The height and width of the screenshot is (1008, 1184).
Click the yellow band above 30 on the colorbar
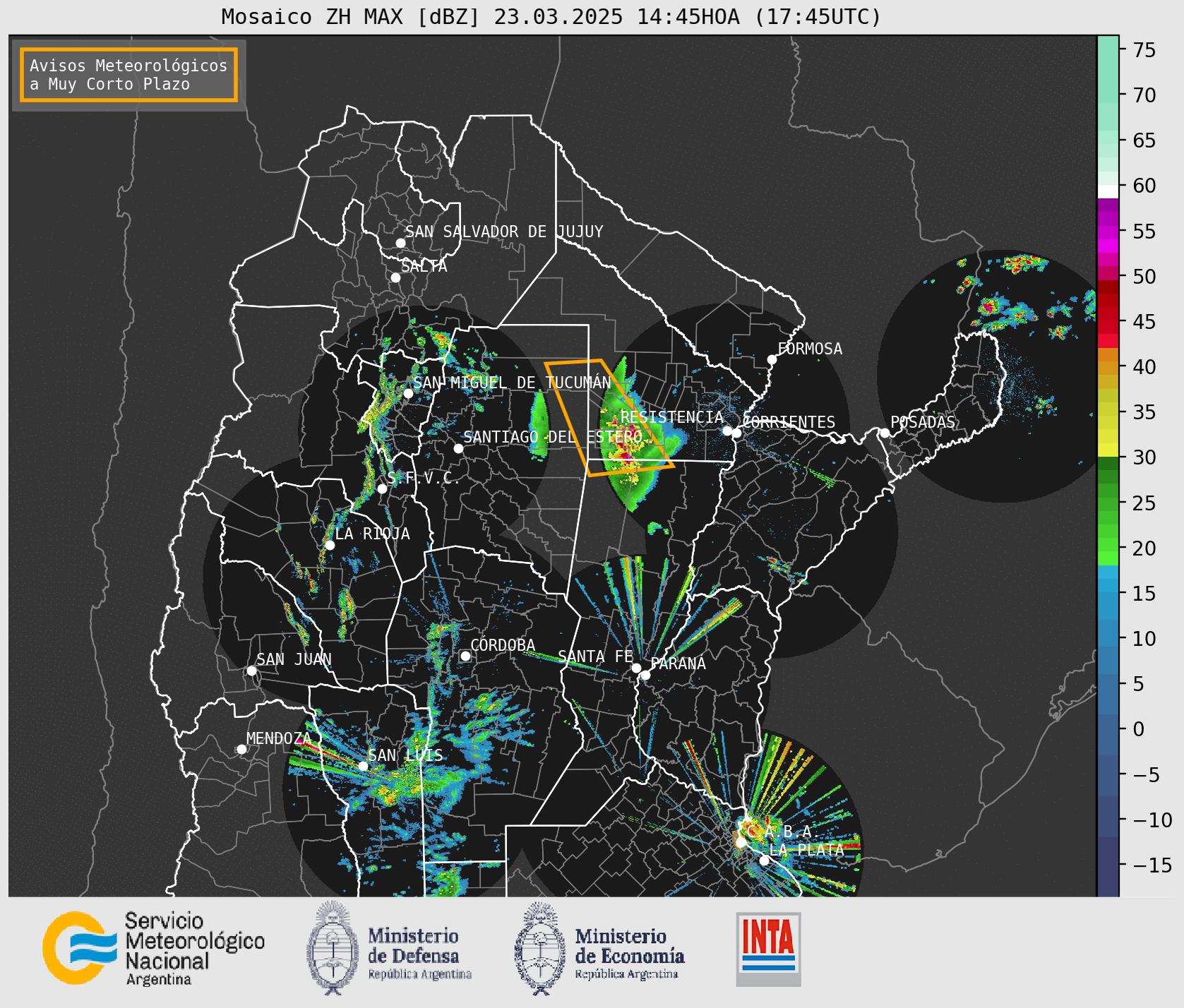click(x=1108, y=450)
